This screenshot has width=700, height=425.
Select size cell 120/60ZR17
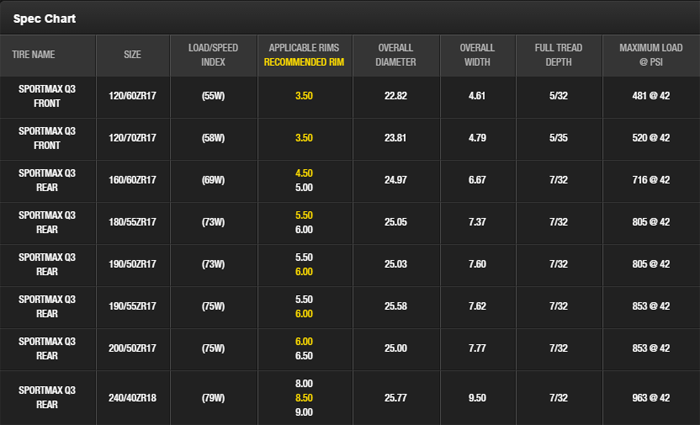tap(133, 96)
